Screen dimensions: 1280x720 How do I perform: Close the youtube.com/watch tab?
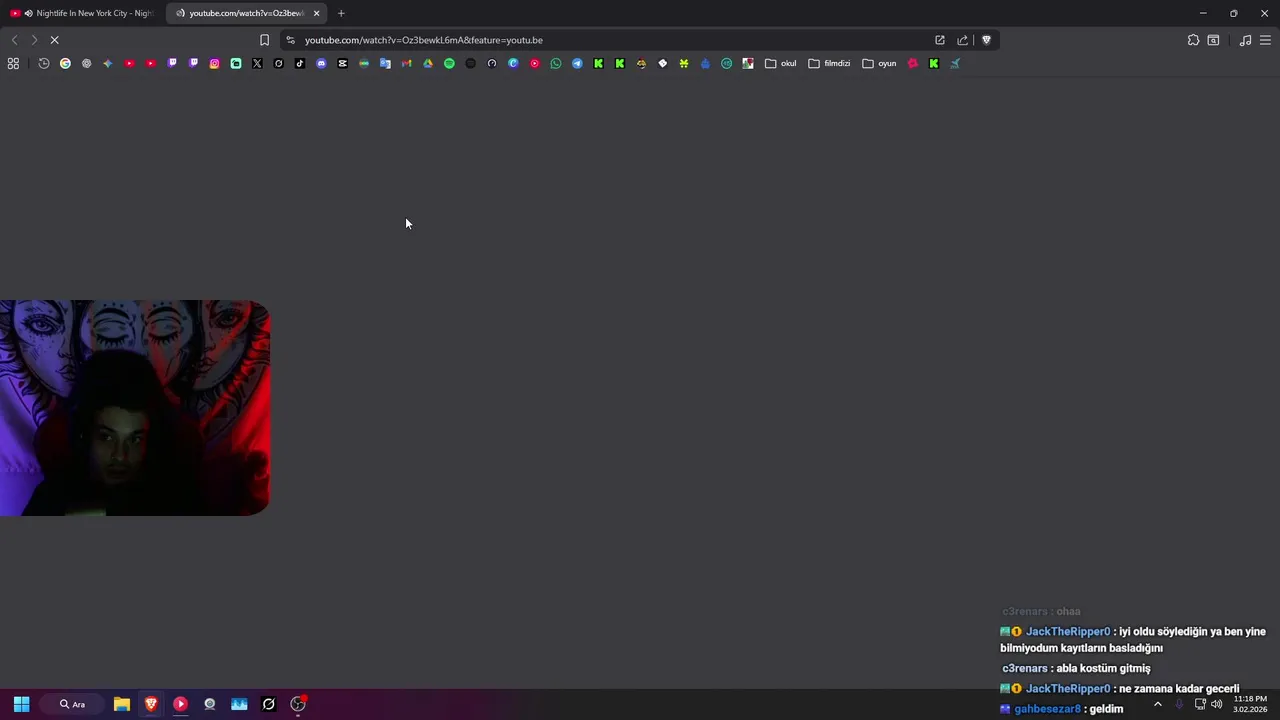coord(316,13)
